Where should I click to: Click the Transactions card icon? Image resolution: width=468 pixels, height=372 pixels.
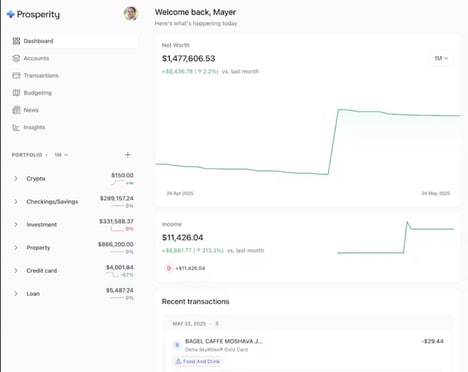click(16, 75)
